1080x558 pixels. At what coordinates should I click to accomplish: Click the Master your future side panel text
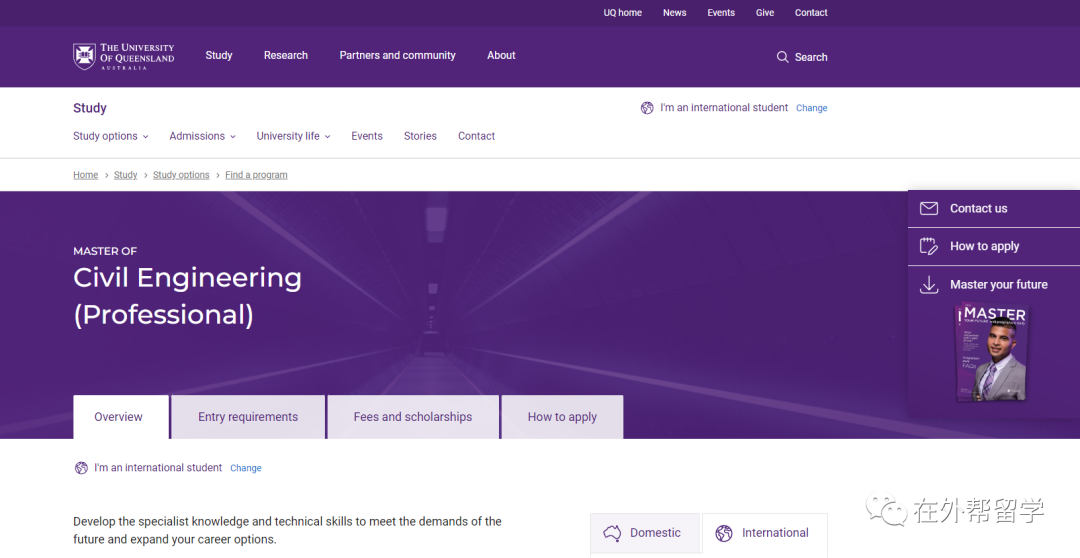999,285
